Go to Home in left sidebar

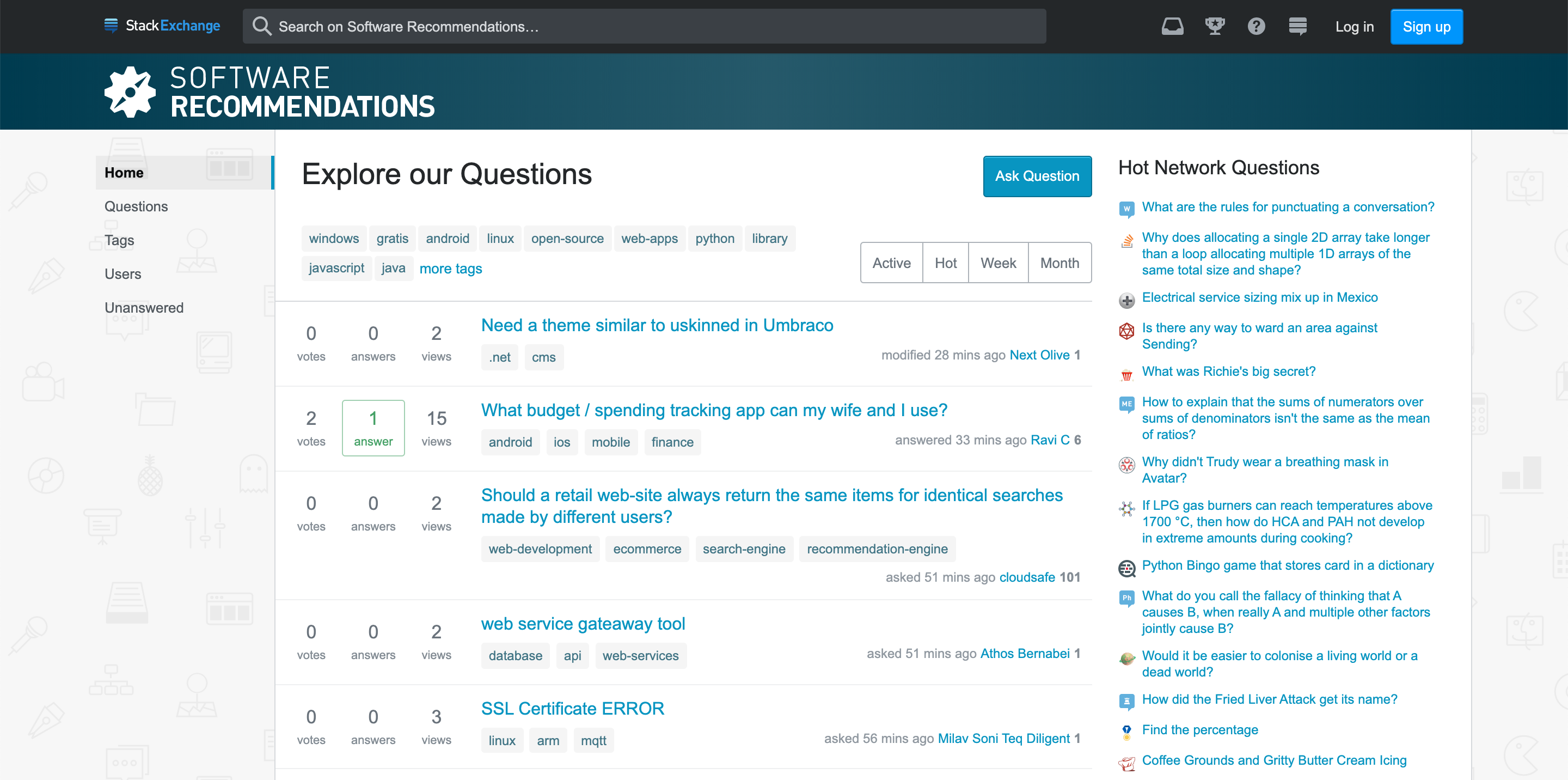pos(185,172)
